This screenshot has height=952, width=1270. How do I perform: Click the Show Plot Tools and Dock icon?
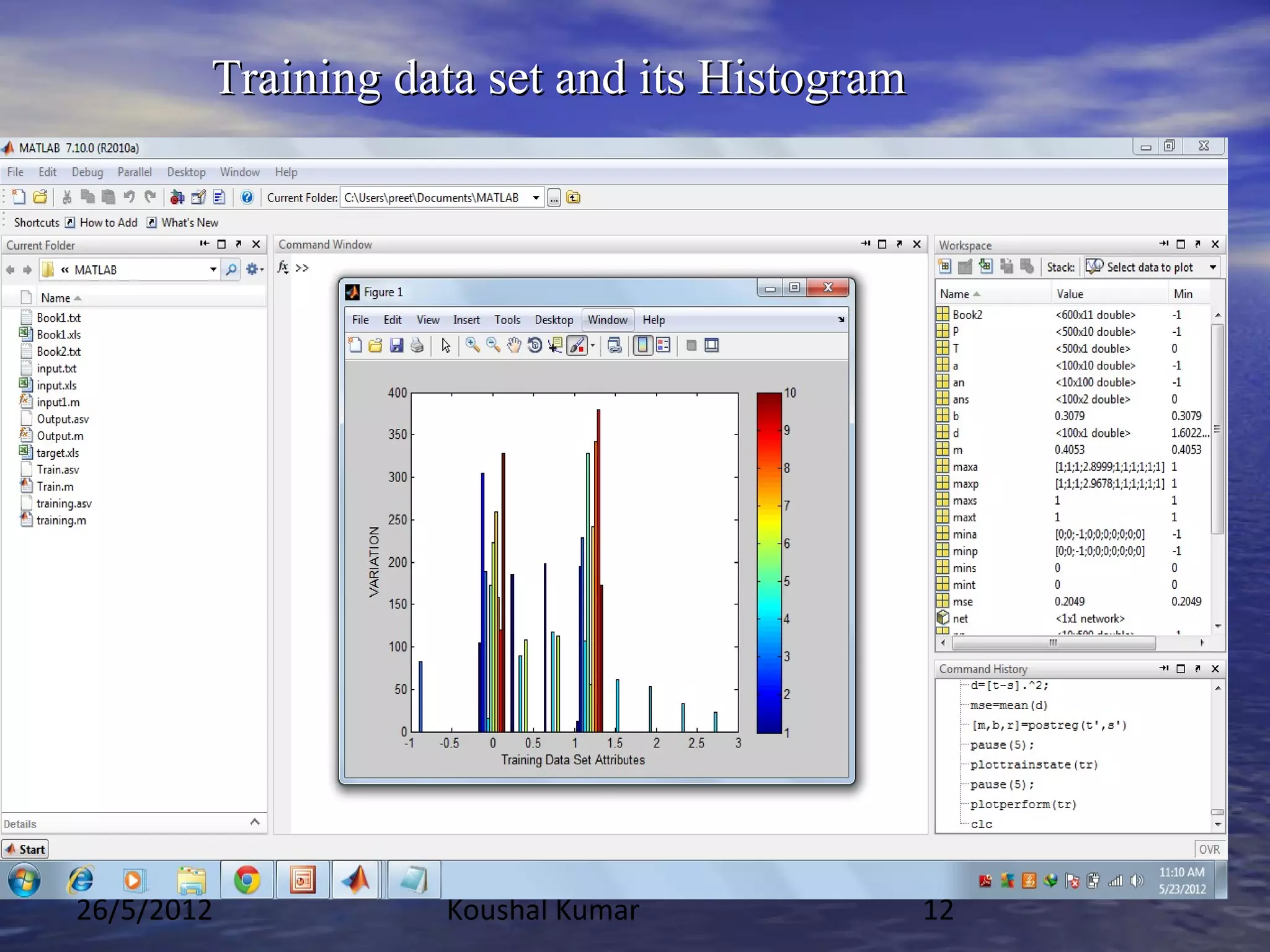712,345
